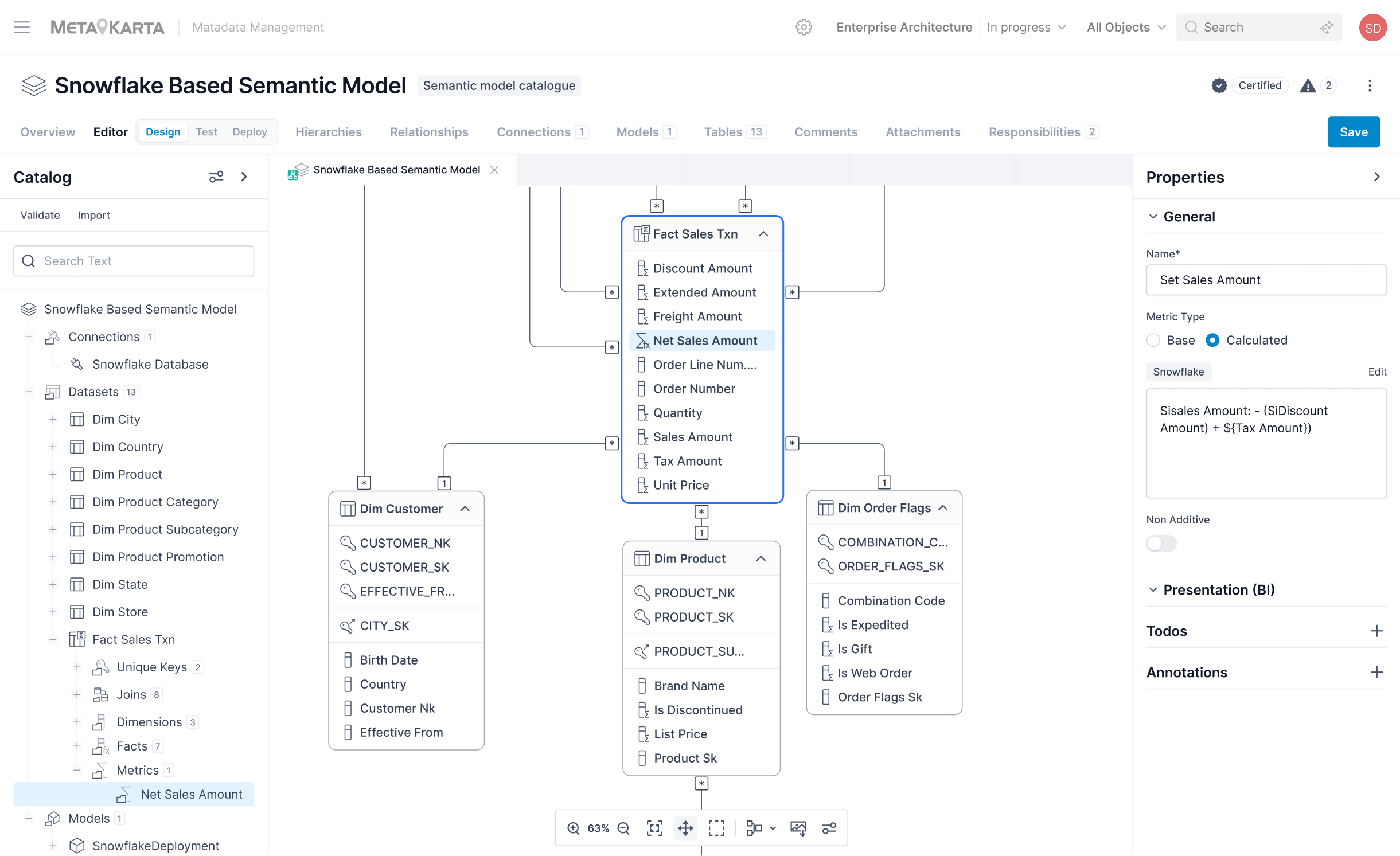This screenshot has width=1400, height=856.
Task: Click the Todos plus icon
Action: point(1376,631)
